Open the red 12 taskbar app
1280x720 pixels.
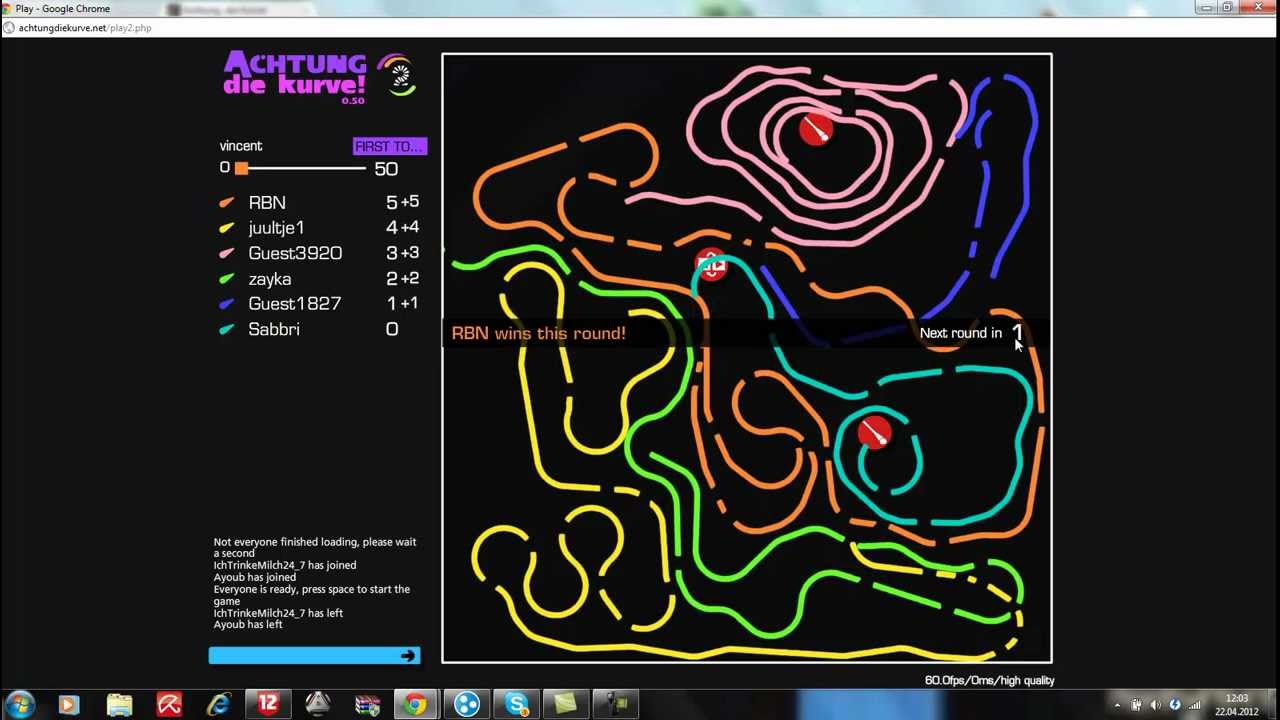[x=268, y=705]
